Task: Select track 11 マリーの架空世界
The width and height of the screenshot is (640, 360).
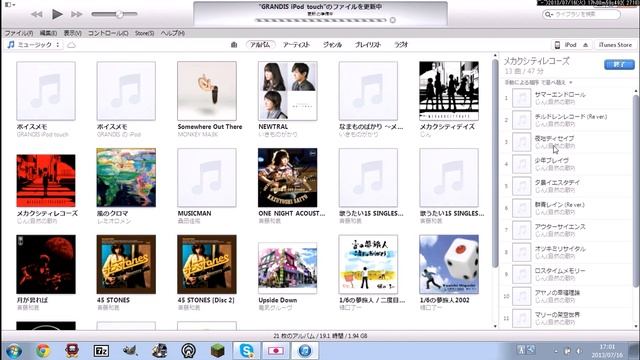Action: [x=567, y=318]
